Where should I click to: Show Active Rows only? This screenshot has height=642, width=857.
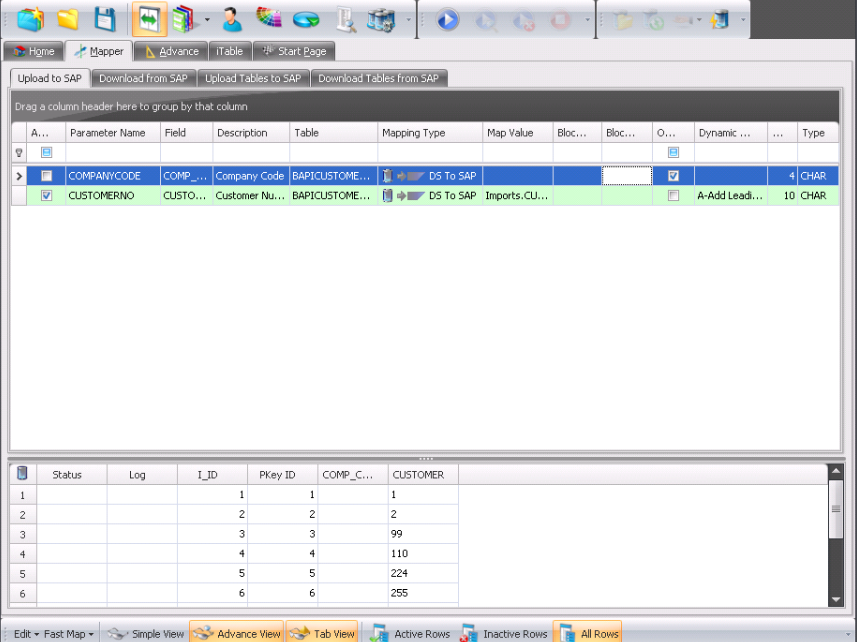click(x=410, y=634)
